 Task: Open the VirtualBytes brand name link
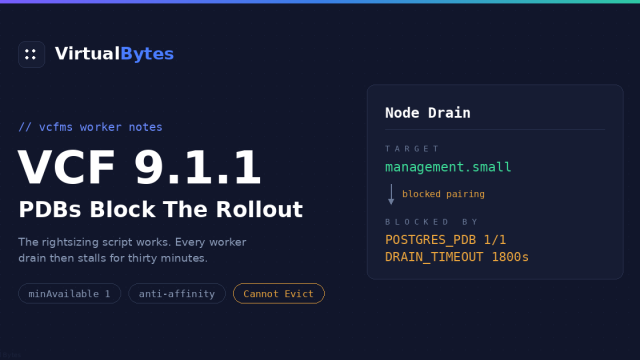tap(114, 54)
